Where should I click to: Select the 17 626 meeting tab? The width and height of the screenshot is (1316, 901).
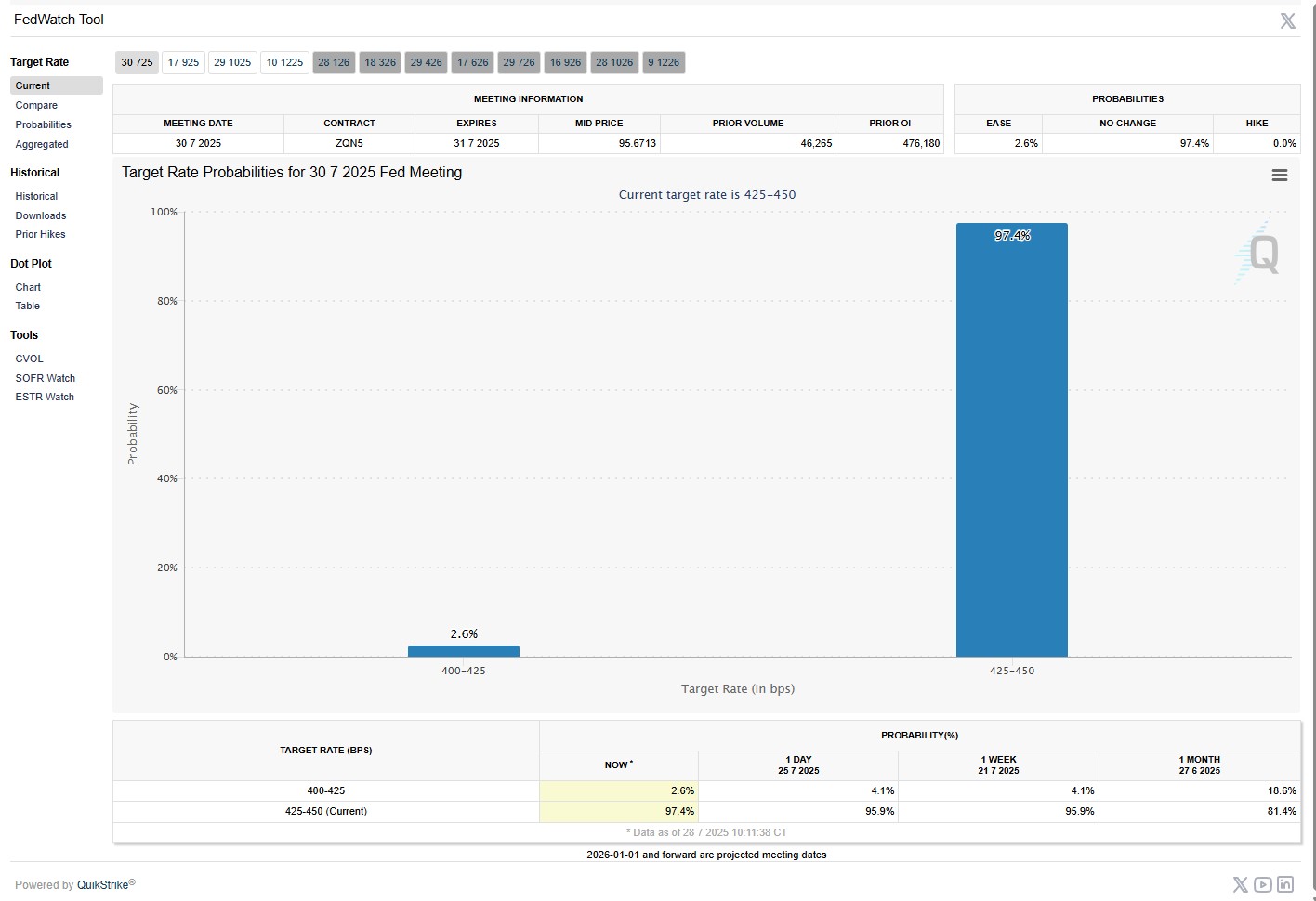point(473,62)
